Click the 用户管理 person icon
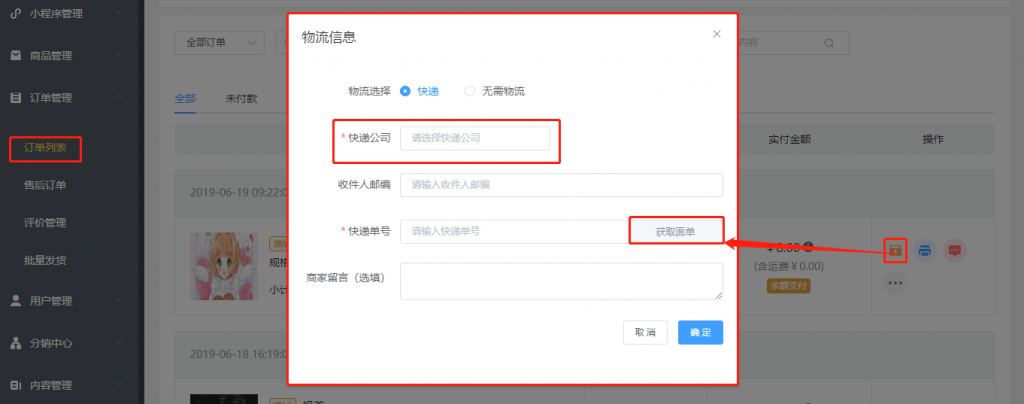This screenshot has width=1024, height=404. click(x=16, y=301)
